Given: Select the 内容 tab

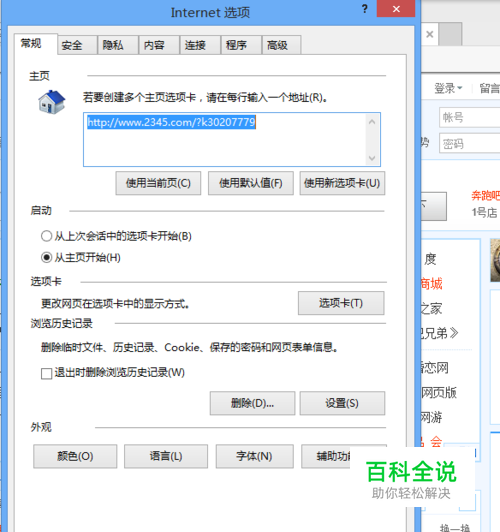Looking at the screenshot, I should 159,45.
